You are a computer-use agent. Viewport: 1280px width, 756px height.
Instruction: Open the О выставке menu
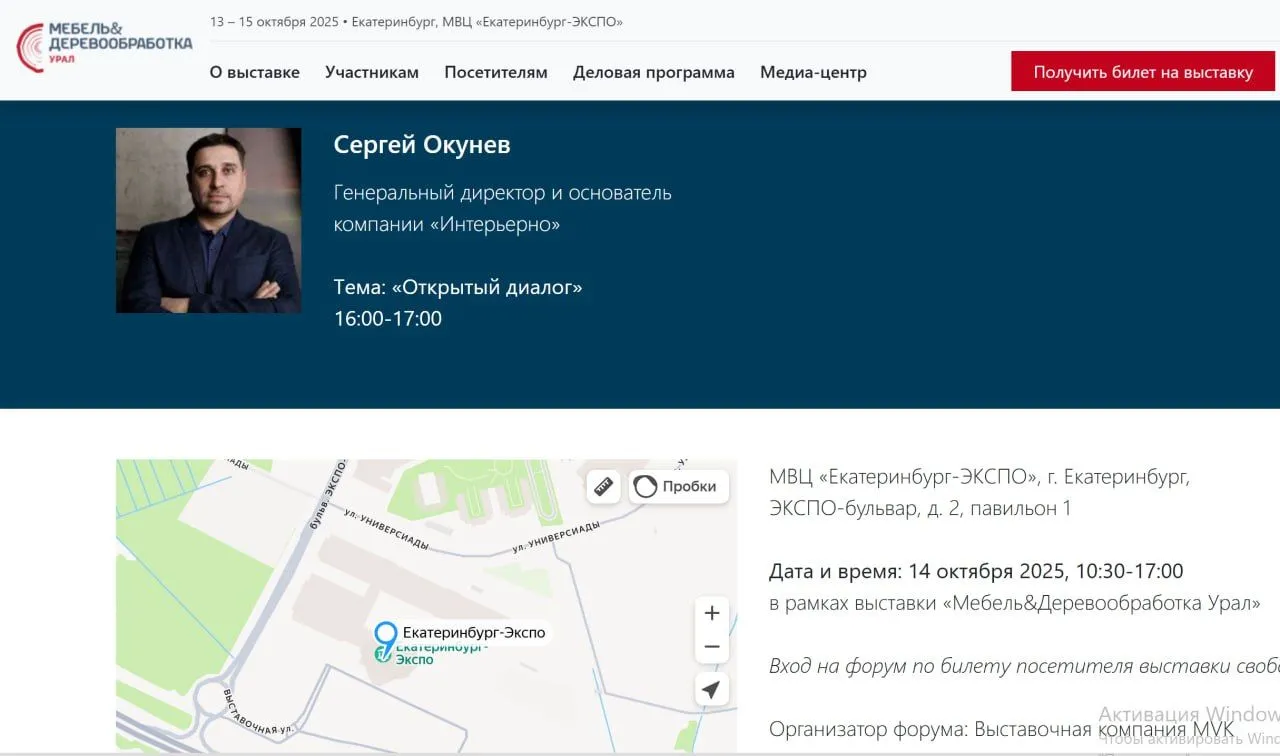click(254, 72)
